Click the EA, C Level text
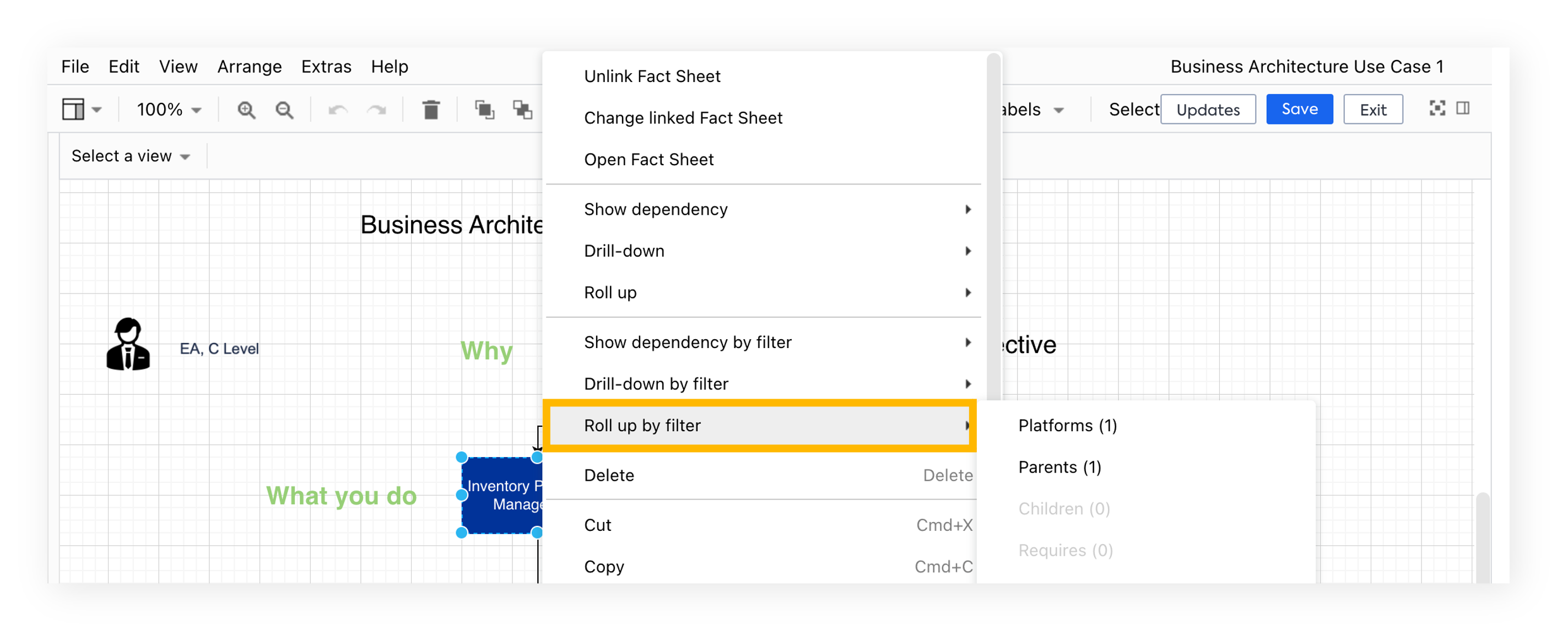 coord(219,349)
